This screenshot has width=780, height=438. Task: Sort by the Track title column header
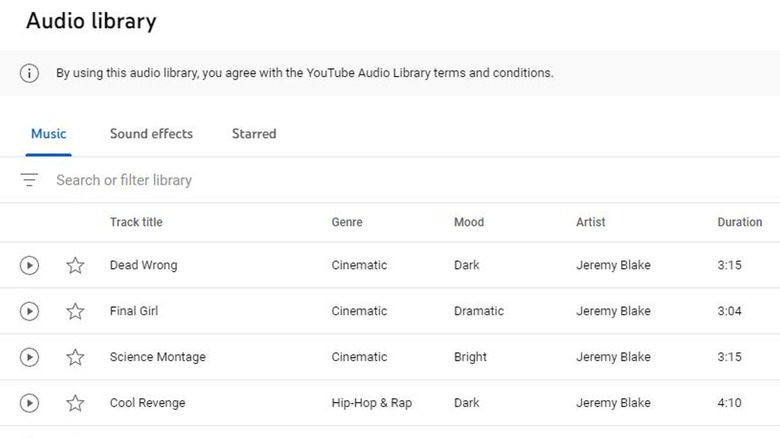(136, 222)
